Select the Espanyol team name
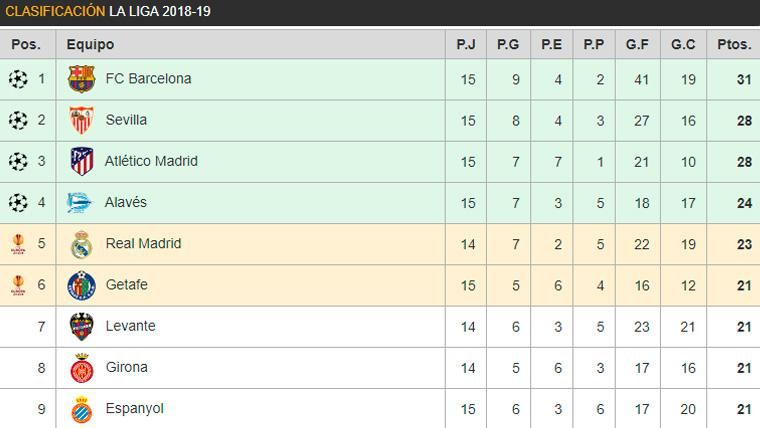 [x=134, y=408]
